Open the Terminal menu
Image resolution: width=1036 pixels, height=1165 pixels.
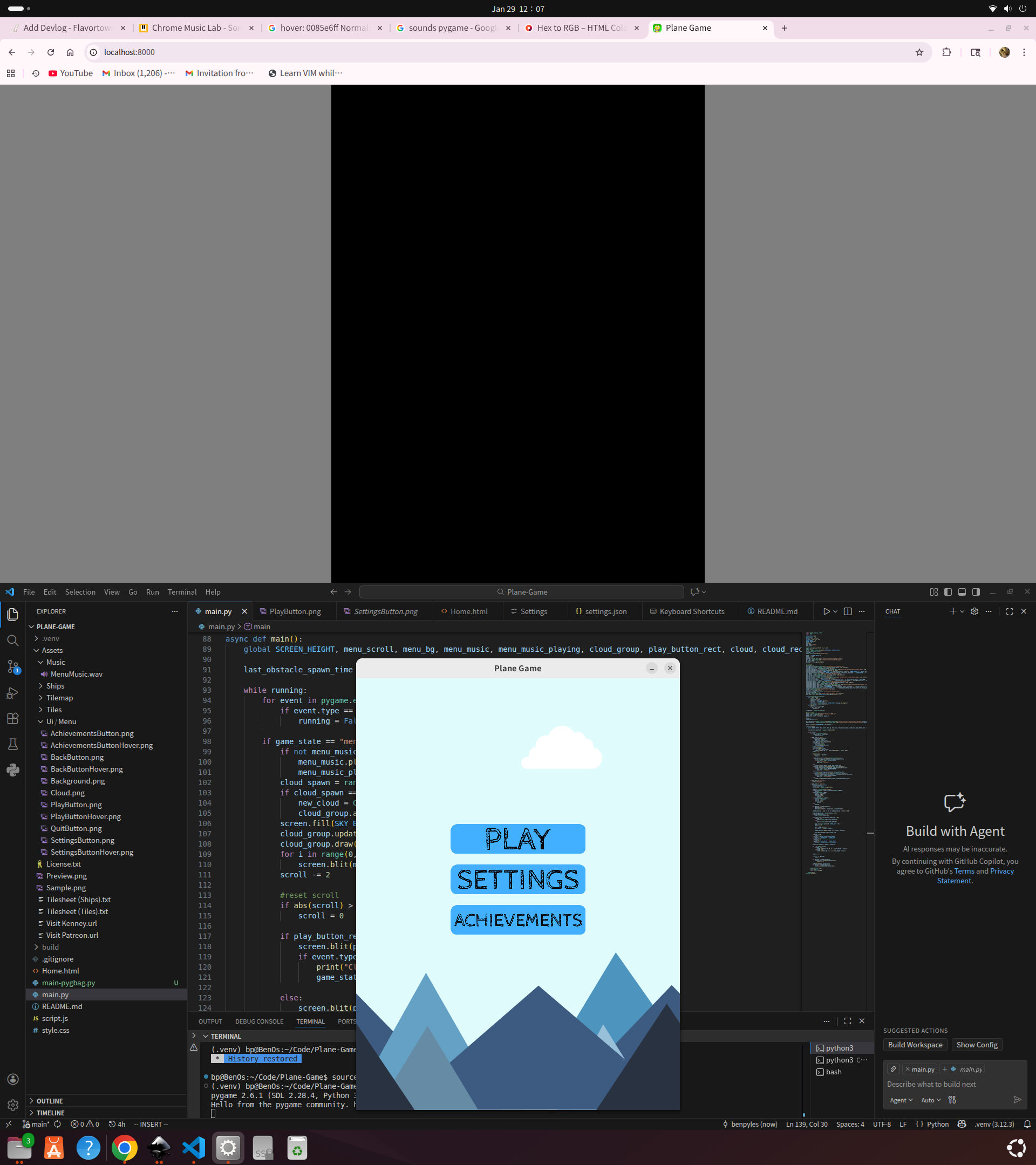[x=182, y=591]
